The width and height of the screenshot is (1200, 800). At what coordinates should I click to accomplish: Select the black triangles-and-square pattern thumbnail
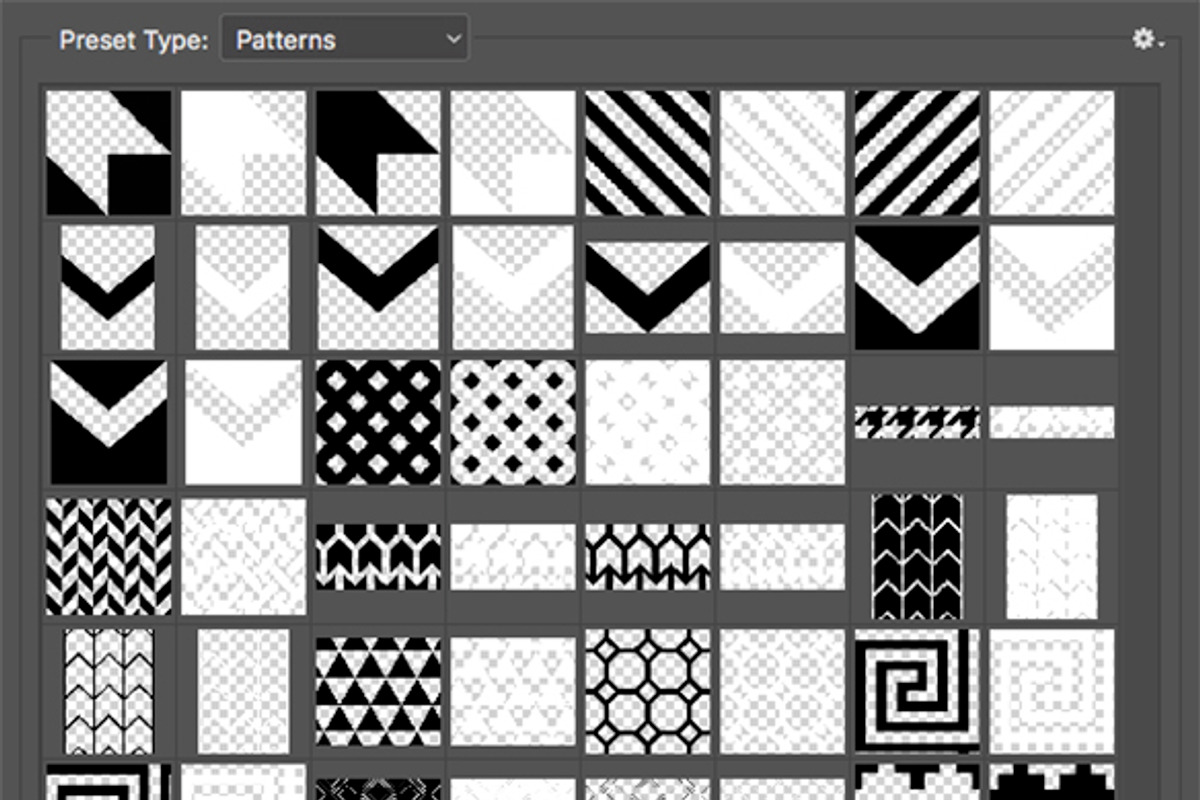tap(109, 153)
